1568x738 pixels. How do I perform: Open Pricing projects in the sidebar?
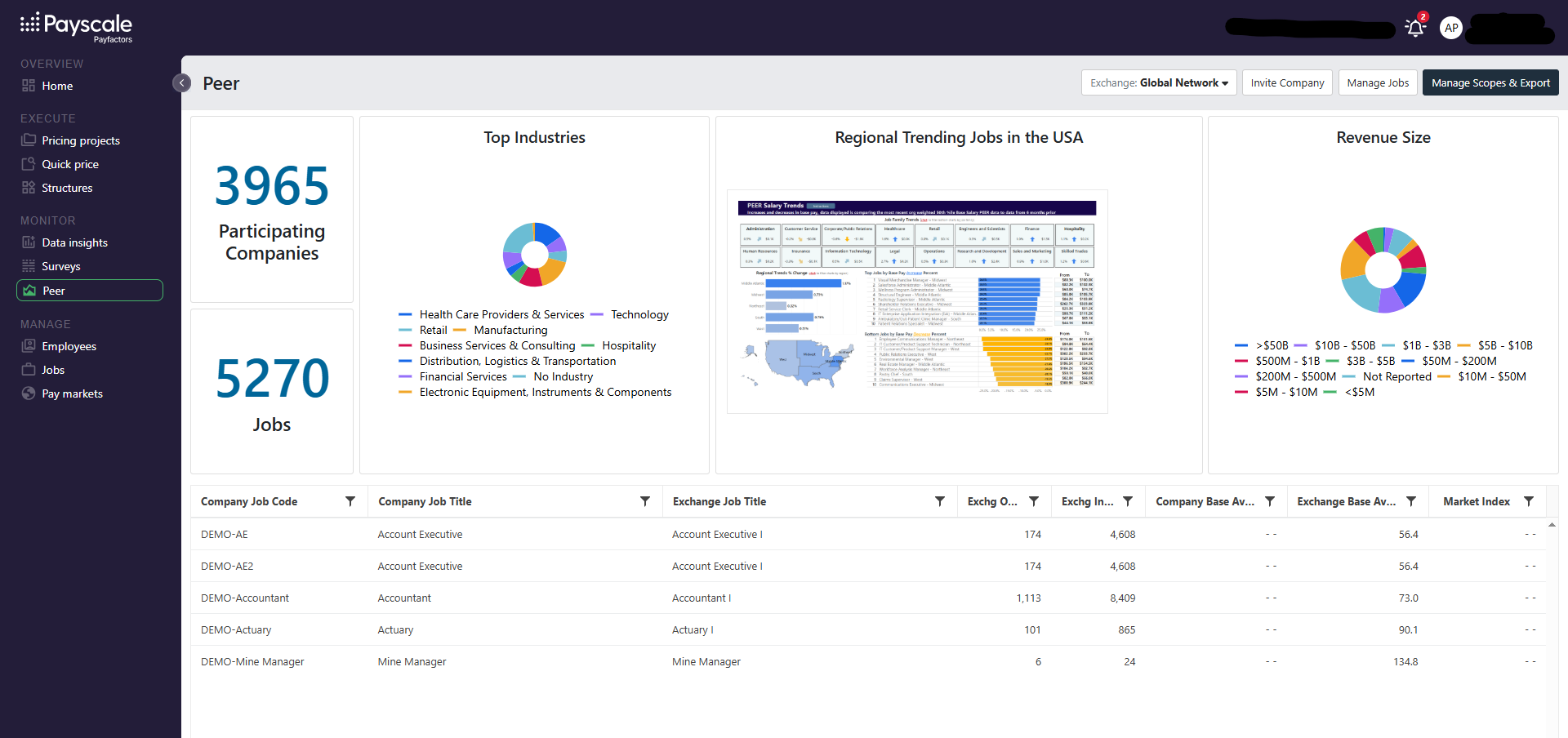(x=81, y=140)
